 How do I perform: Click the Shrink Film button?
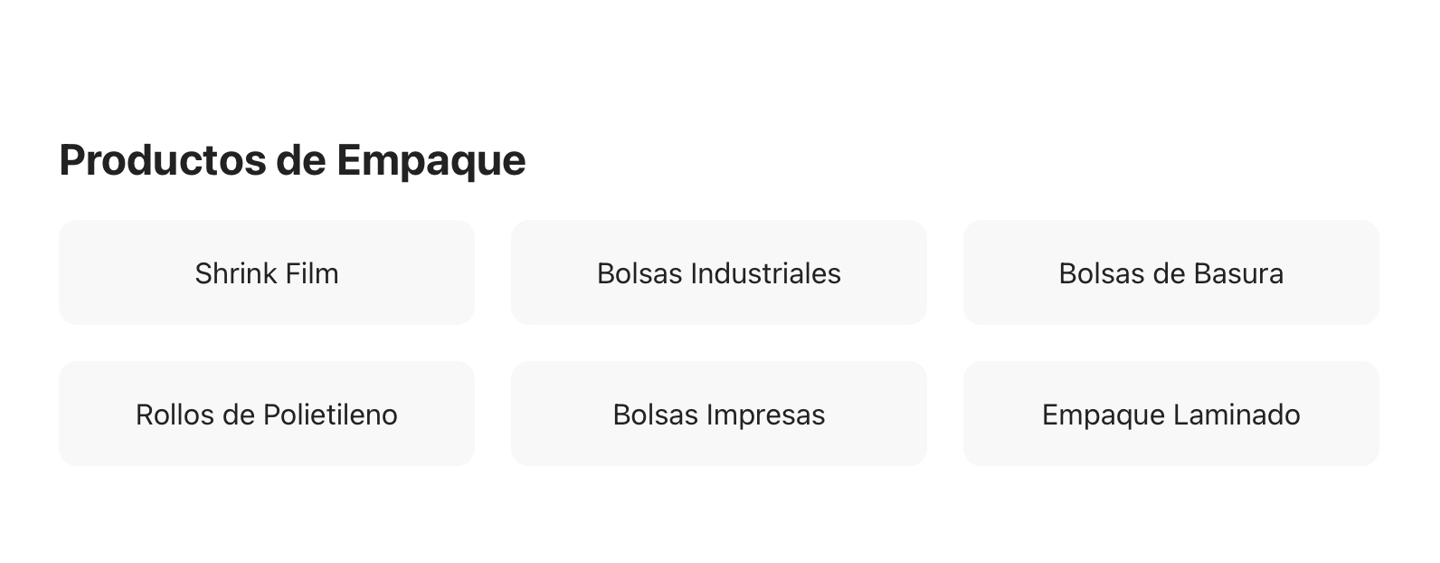coord(266,273)
